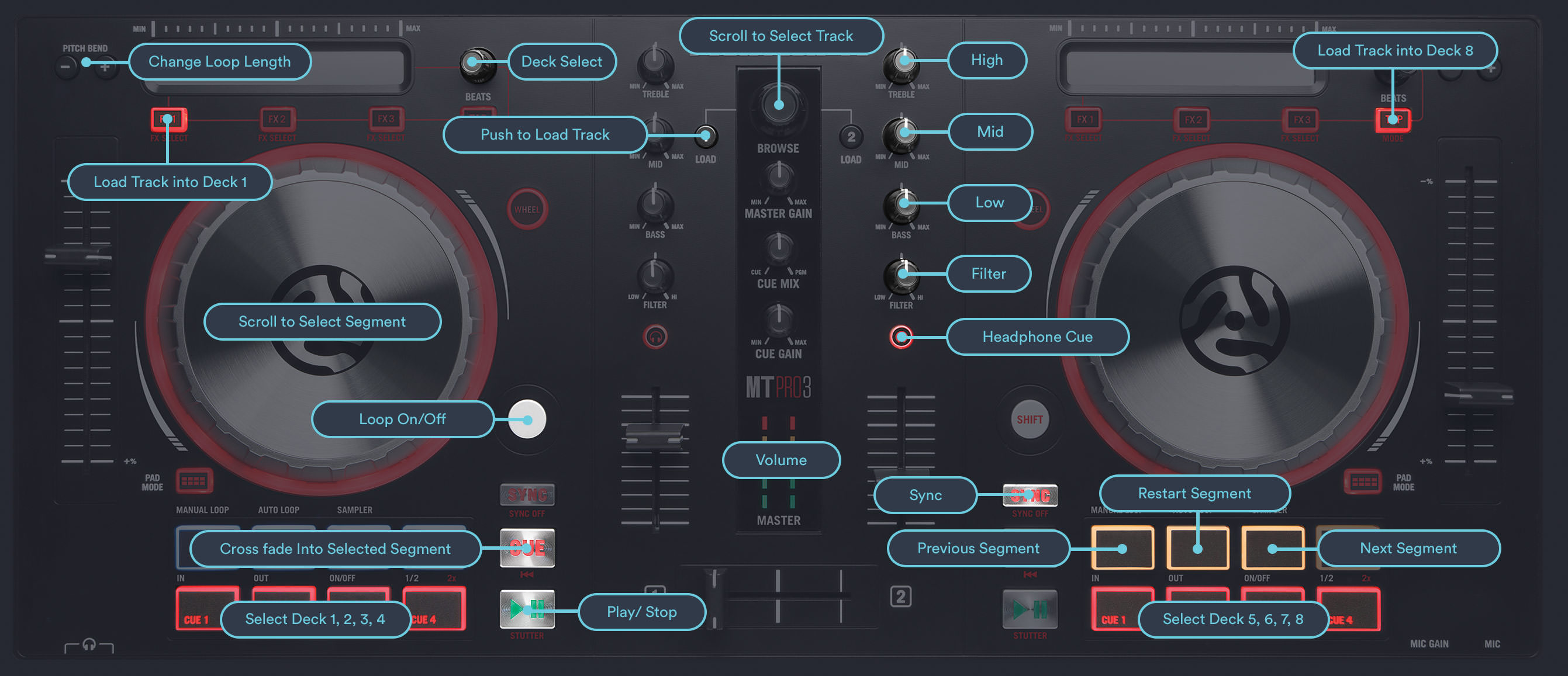Screen dimensions: 1568x676
Task: Click the left deck WHEEL button
Action: (527, 209)
